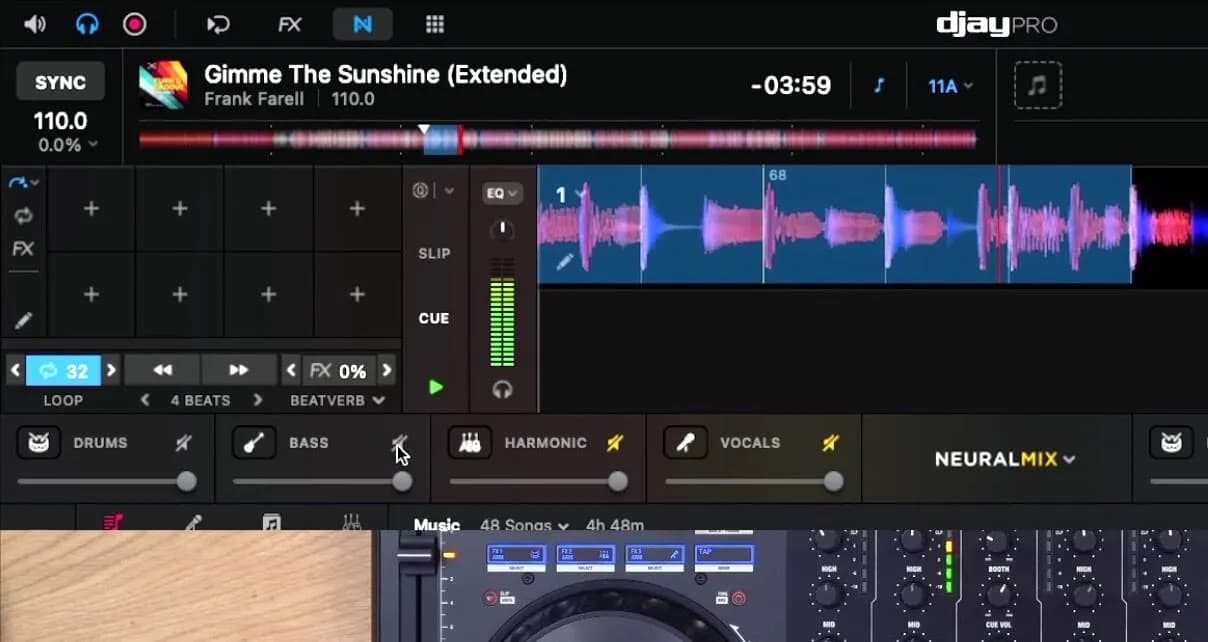This screenshot has width=1208, height=642.
Task: Open the 48 Songs dropdown
Action: tap(524, 524)
